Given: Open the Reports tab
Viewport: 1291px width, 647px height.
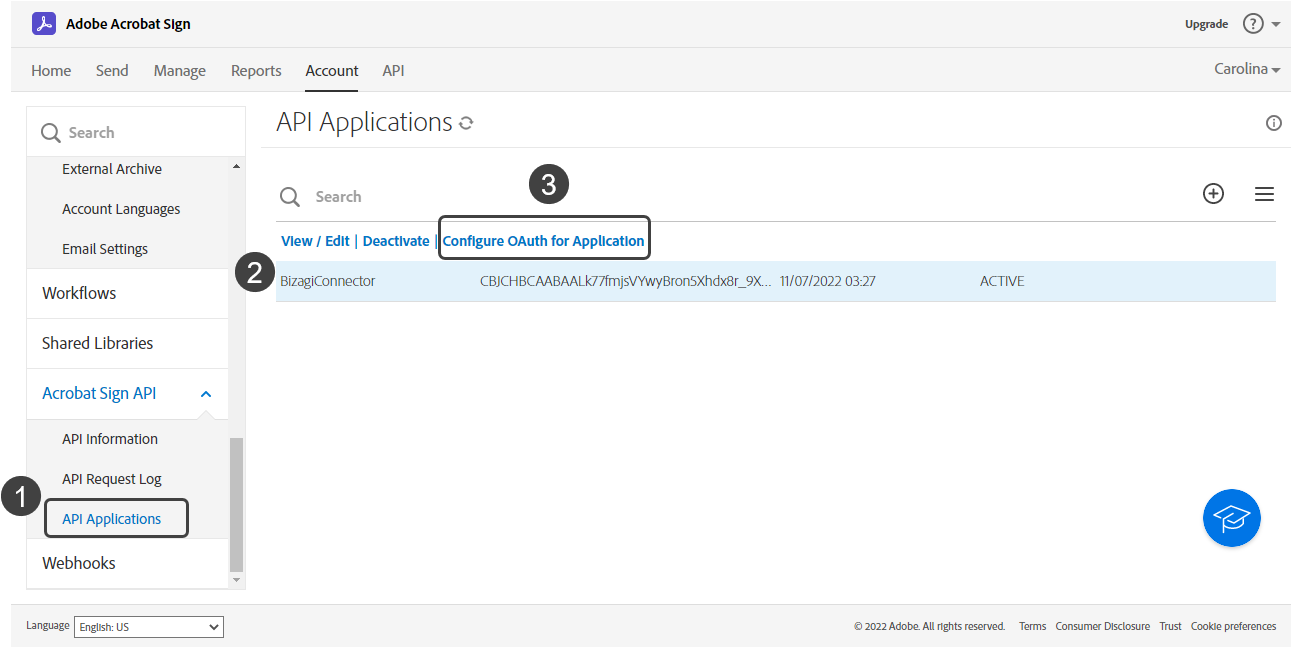Looking at the screenshot, I should 256,71.
